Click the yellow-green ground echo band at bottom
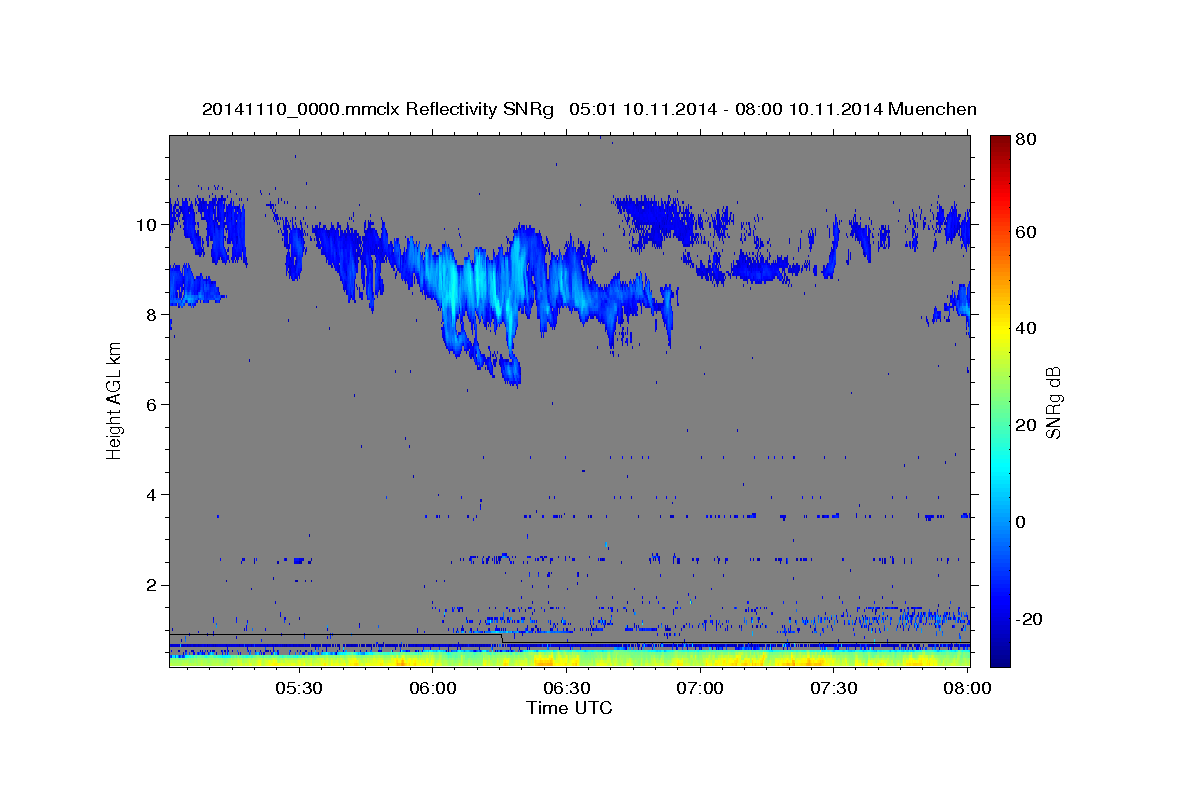 coord(569,660)
